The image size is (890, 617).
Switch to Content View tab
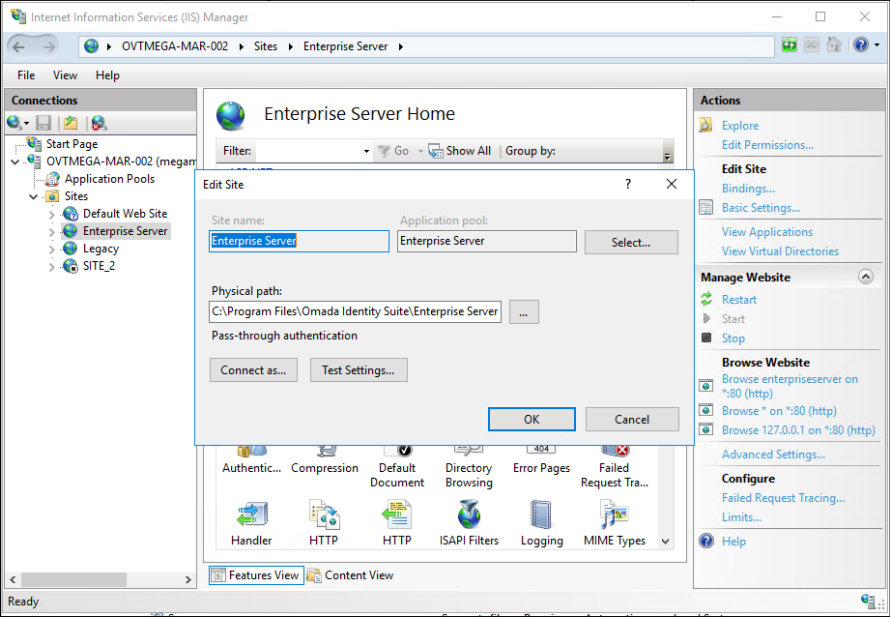coord(350,576)
